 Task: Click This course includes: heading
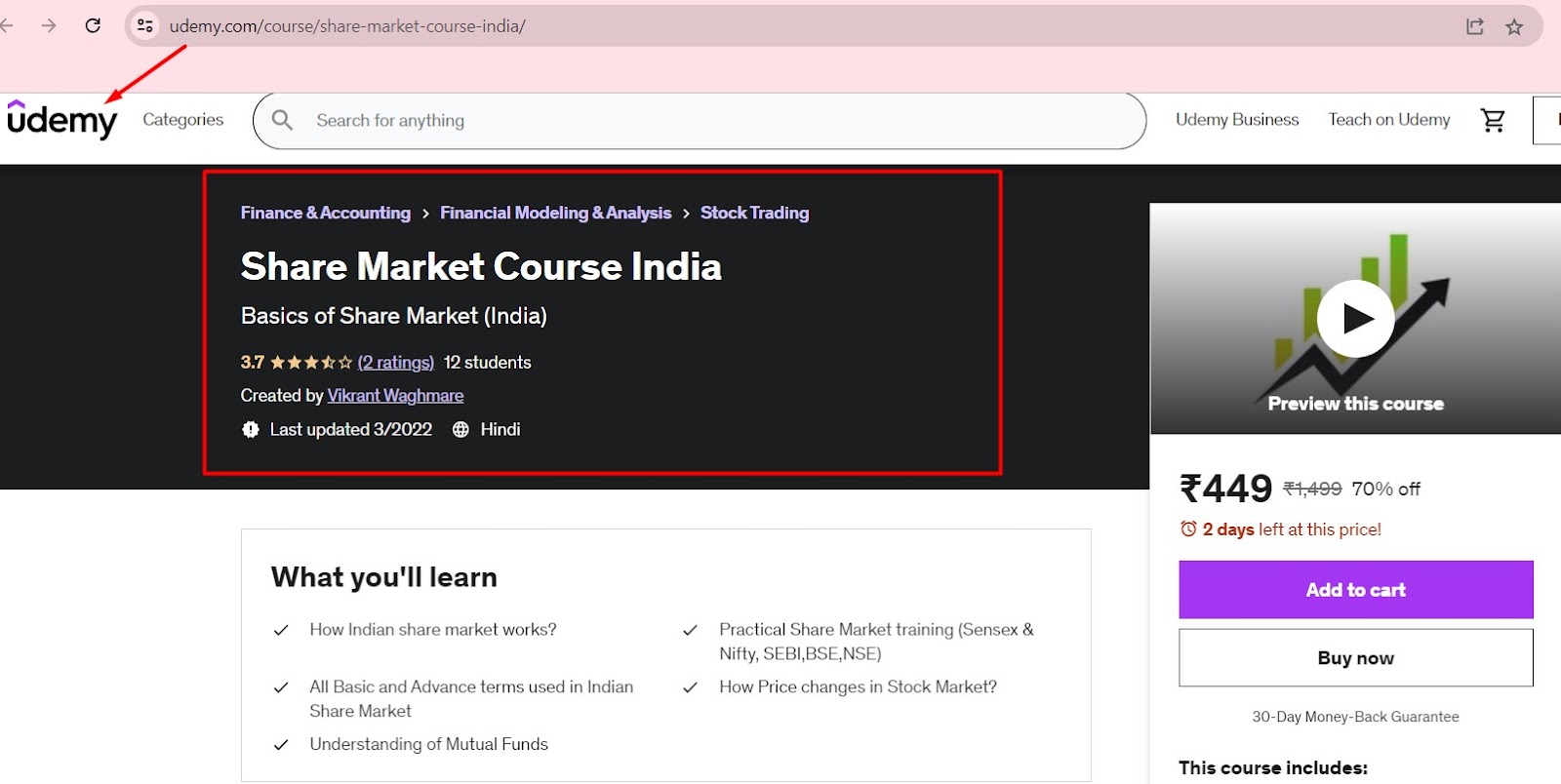pos(1273,767)
